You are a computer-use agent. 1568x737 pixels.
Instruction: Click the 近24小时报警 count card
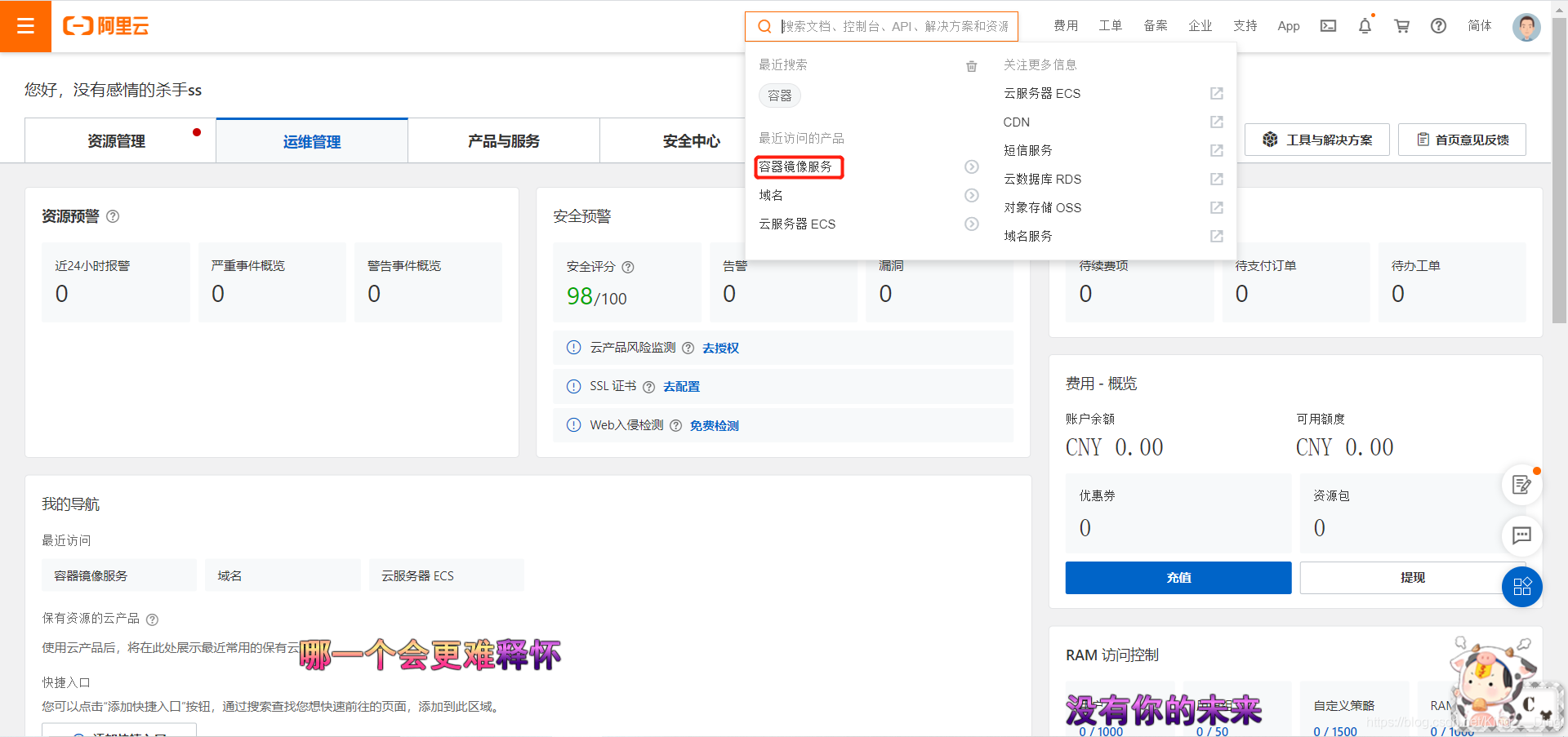[x=116, y=282]
